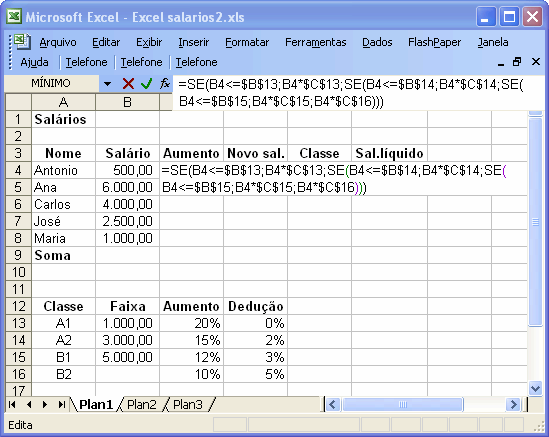The width and height of the screenshot is (549, 437).
Task: Click the Select All corner button
Action: 19,102
